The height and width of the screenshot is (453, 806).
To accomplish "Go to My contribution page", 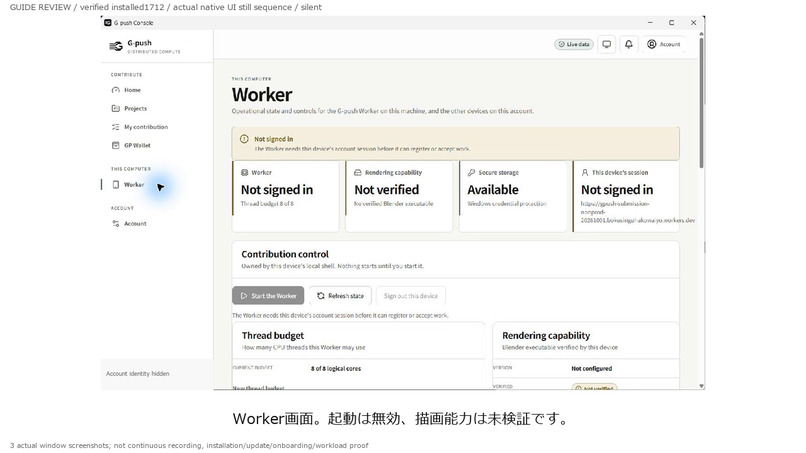I will coord(140,127).
